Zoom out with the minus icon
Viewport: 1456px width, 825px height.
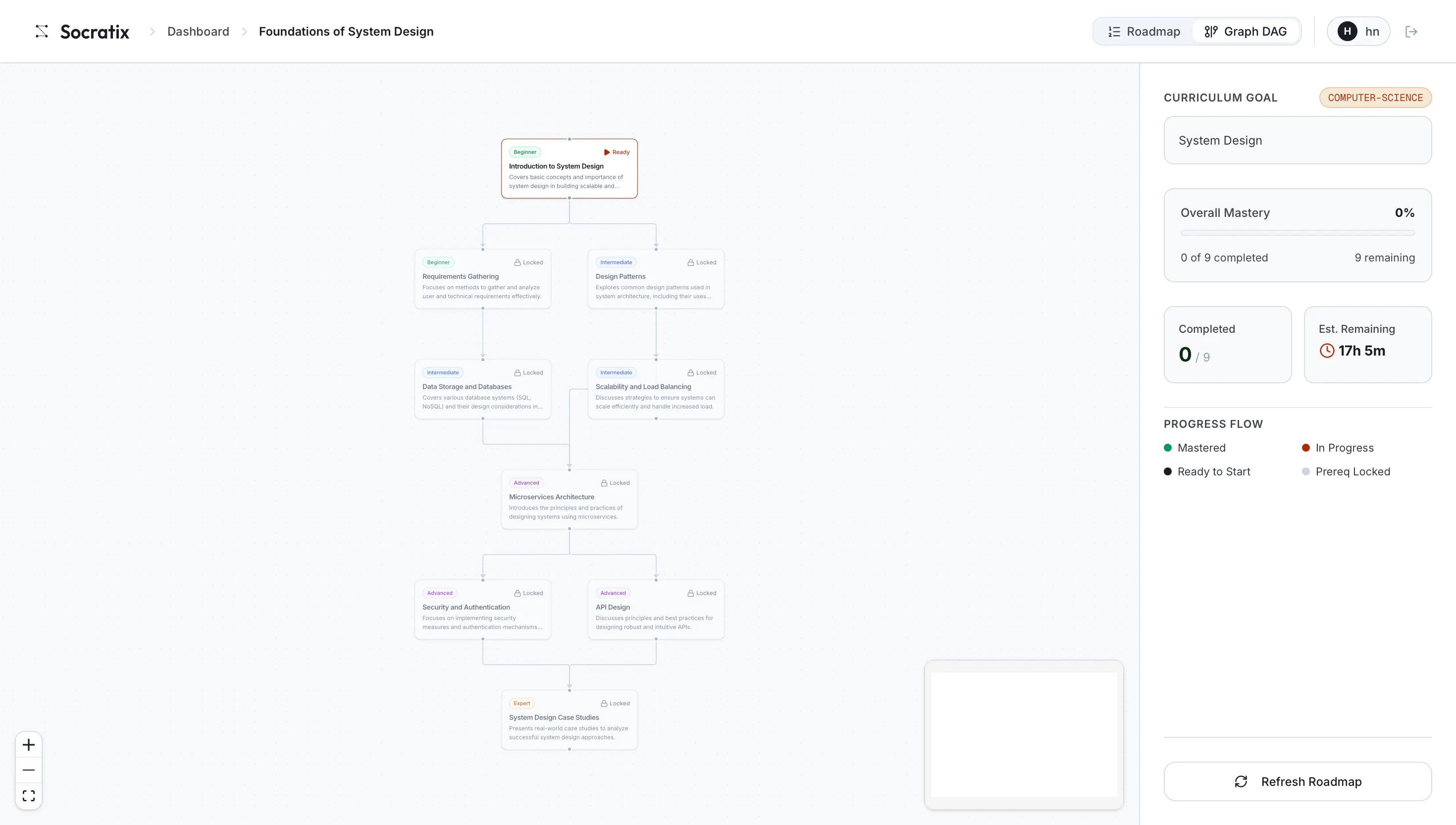coord(28,770)
